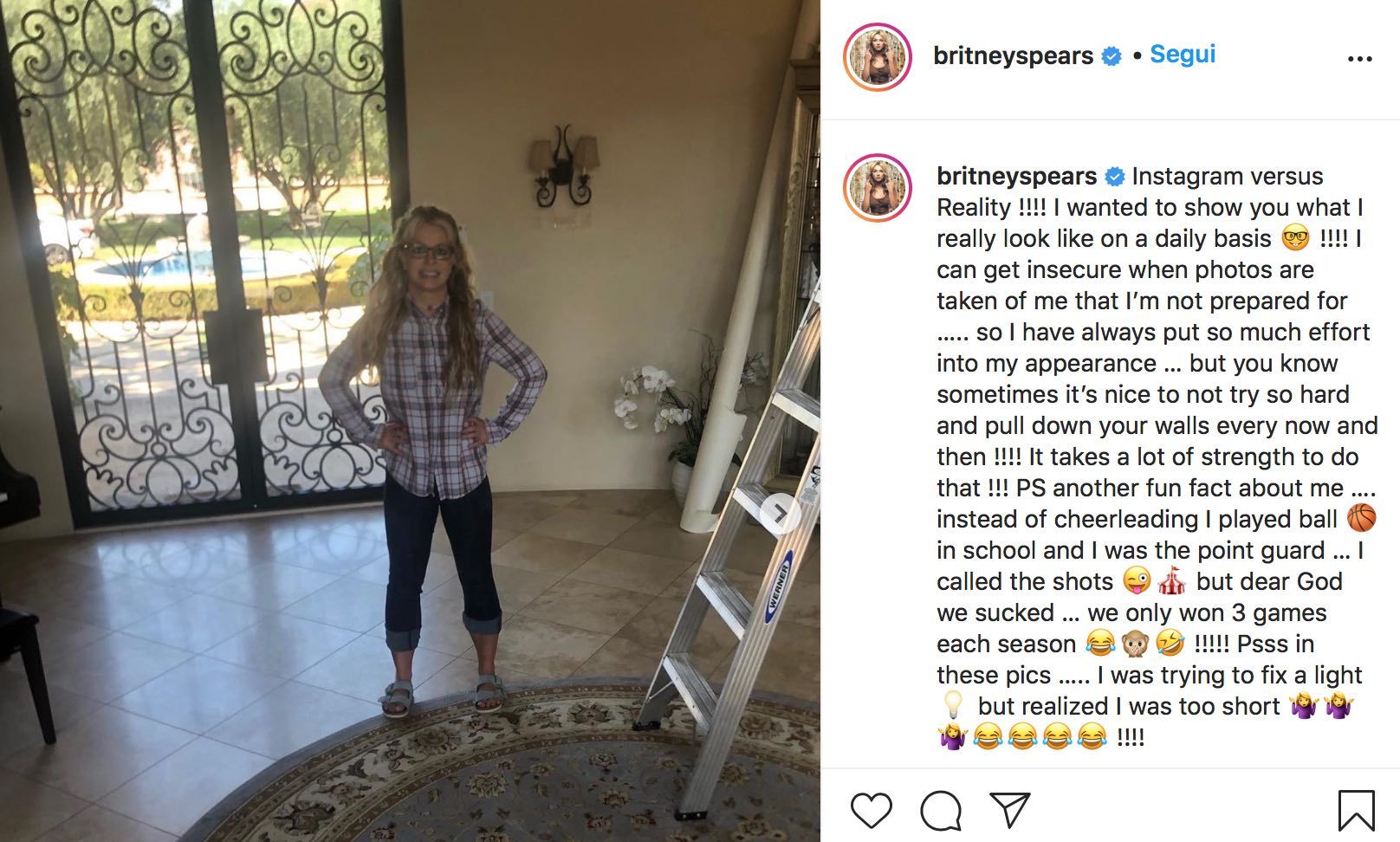Save the post with the bookmark icon
The image size is (1400, 842).
(1356, 811)
